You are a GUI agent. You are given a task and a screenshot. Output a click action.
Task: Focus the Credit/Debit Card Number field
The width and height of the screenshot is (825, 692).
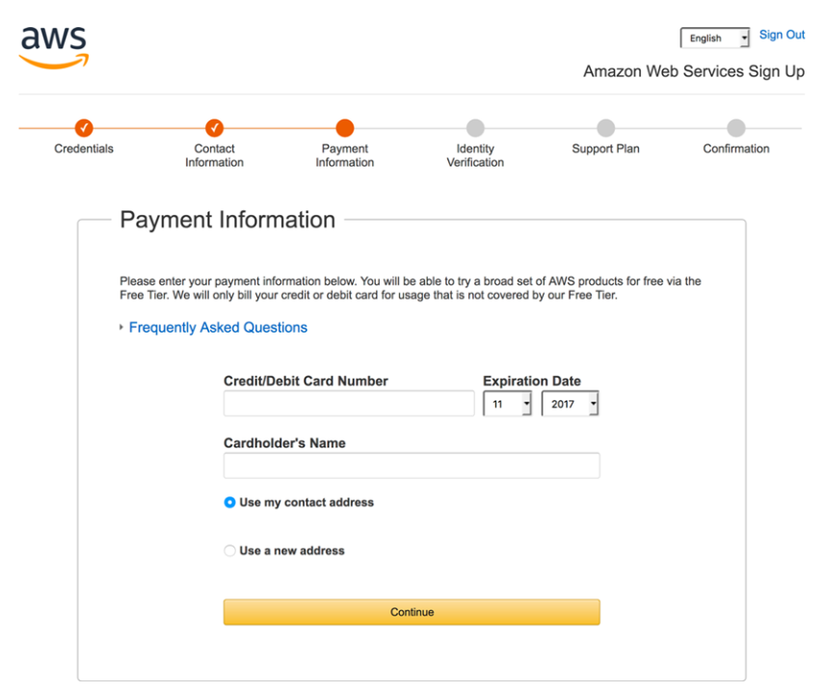[x=349, y=404]
